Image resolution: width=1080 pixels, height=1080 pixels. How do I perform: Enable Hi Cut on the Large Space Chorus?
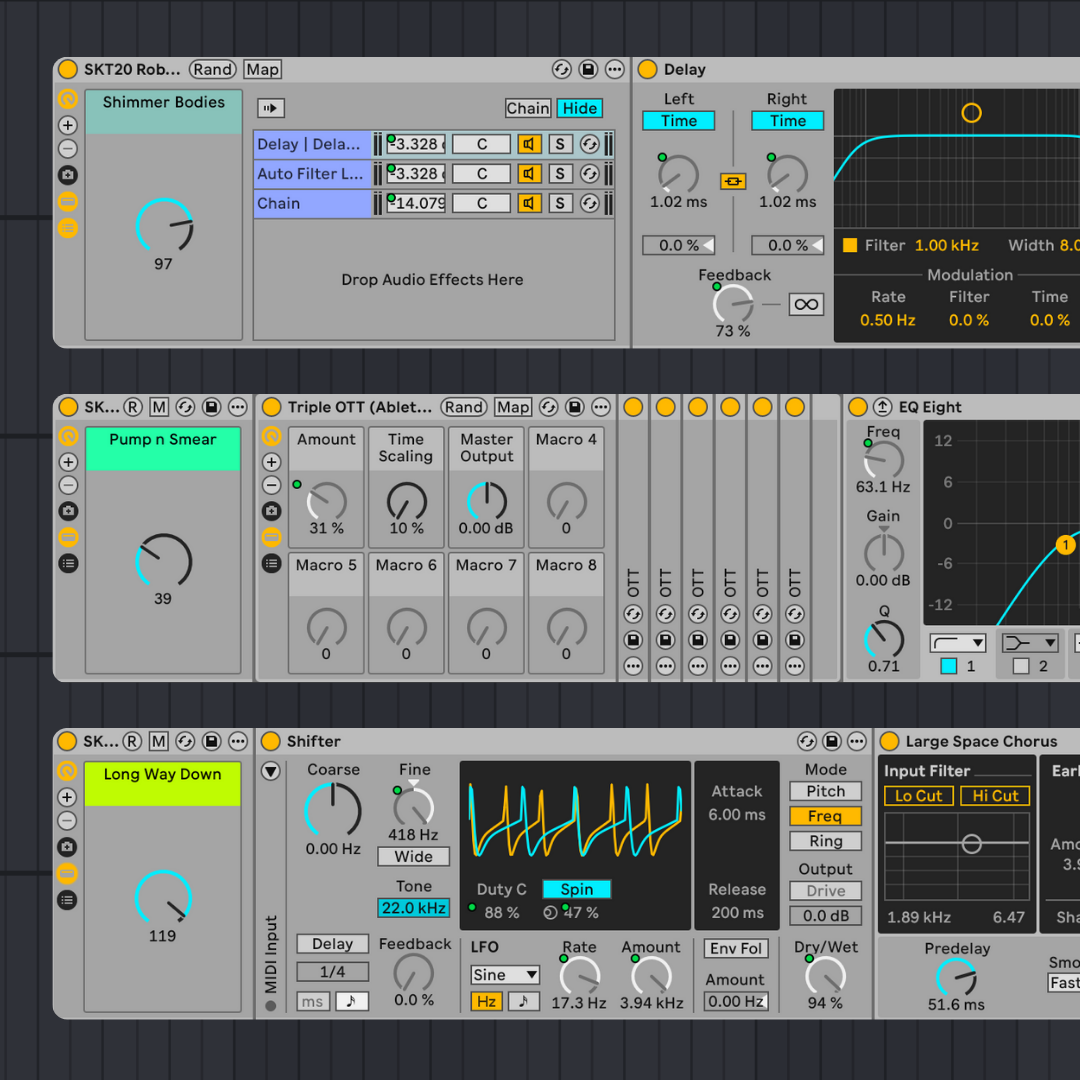(994, 796)
